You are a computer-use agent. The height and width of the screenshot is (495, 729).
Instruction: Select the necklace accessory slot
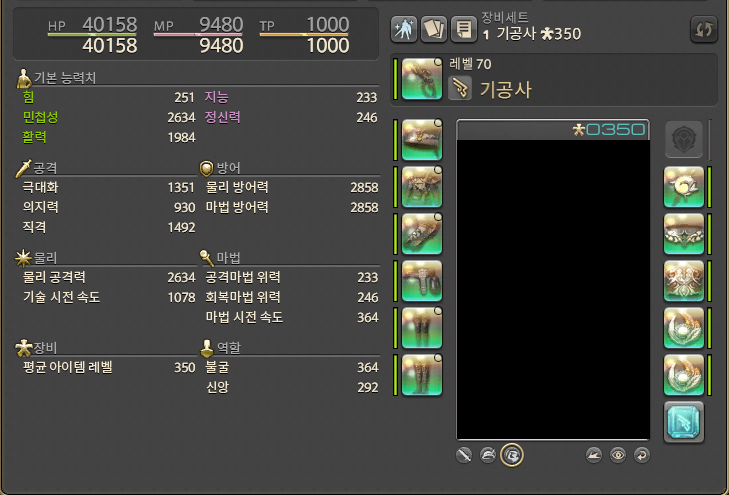(683, 233)
